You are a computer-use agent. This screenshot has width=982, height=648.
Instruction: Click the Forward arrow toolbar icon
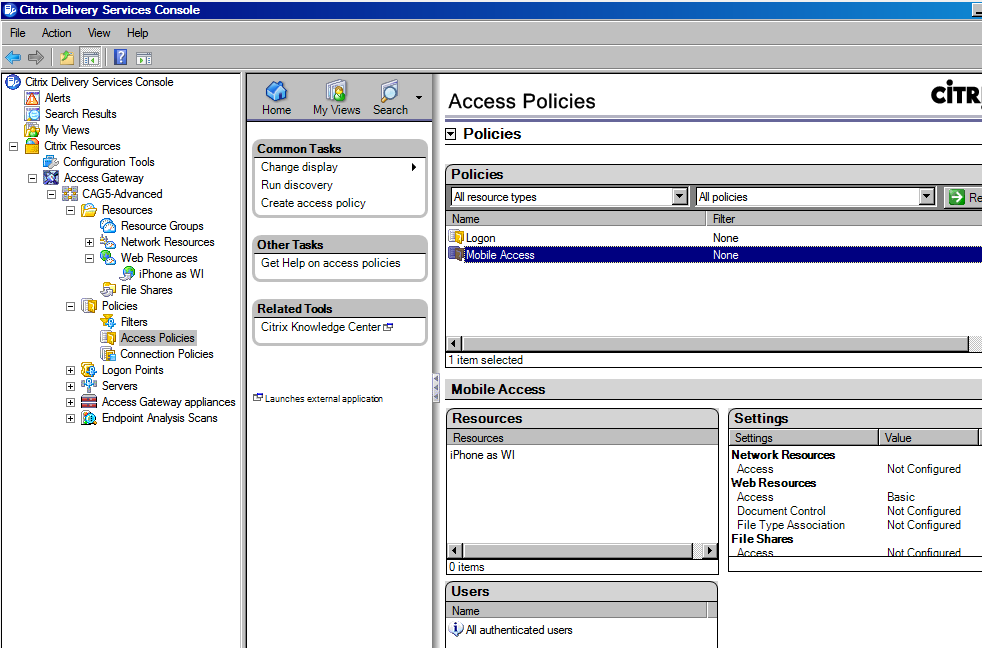[36, 58]
